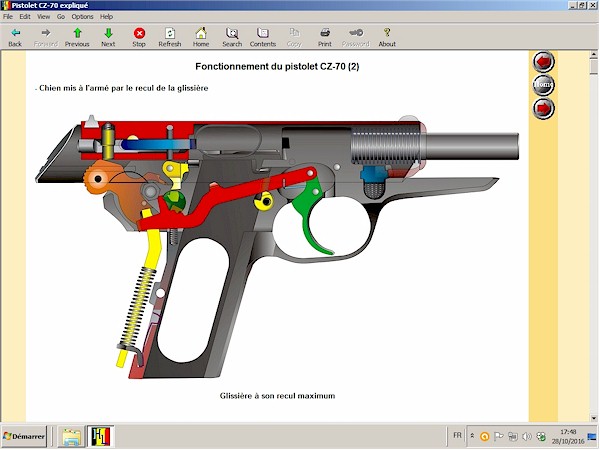Open the Help menu
Image resolution: width=600 pixels, height=450 pixels.
(x=106, y=16)
